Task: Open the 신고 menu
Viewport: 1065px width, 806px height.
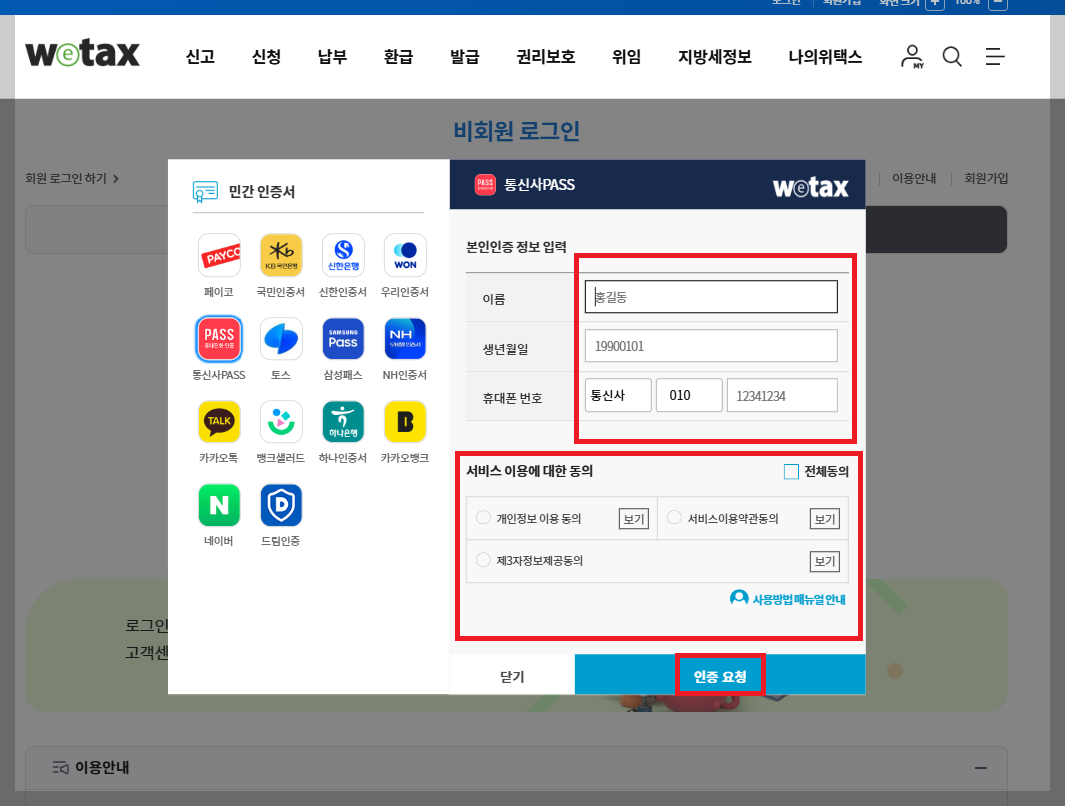Action: click(x=200, y=56)
